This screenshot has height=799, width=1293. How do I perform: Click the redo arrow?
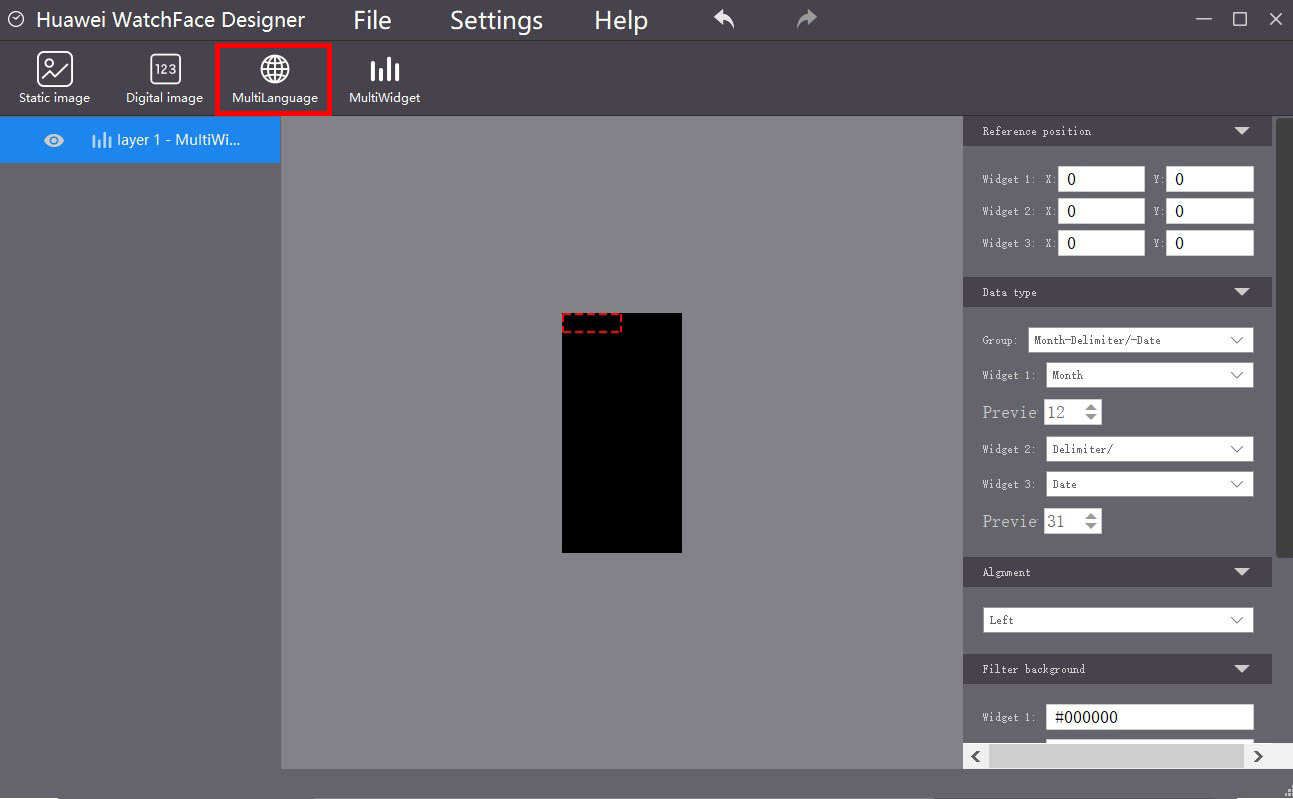tap(806, 19)
